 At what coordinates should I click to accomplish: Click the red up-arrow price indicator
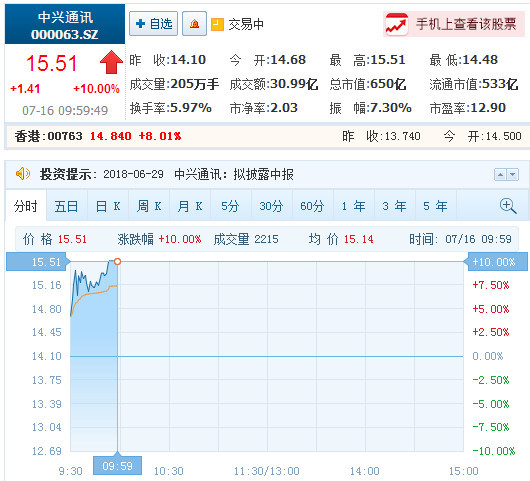pyautogui.click(x=111, y=62)
